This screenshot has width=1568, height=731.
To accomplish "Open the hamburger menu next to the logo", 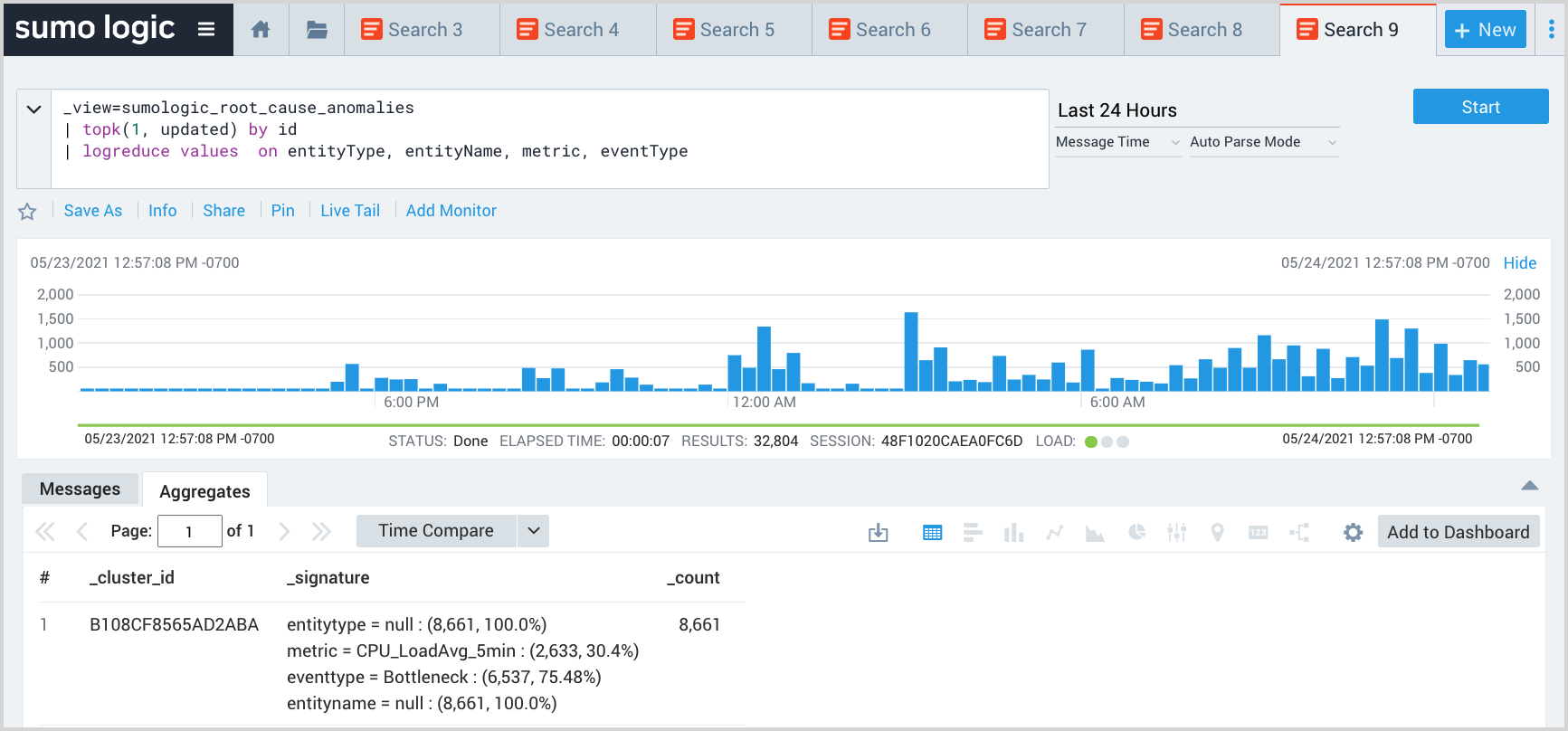I will (206, 29).
